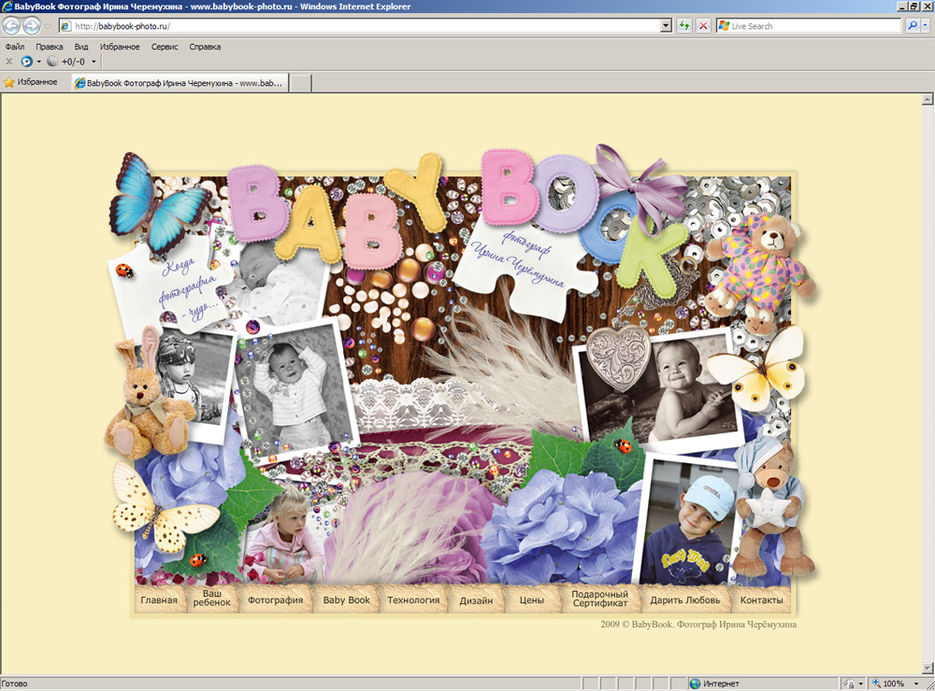Open the Правка menu
This screenshot has height=691, width=935.
pyautogui.click(x=49, y=47)
